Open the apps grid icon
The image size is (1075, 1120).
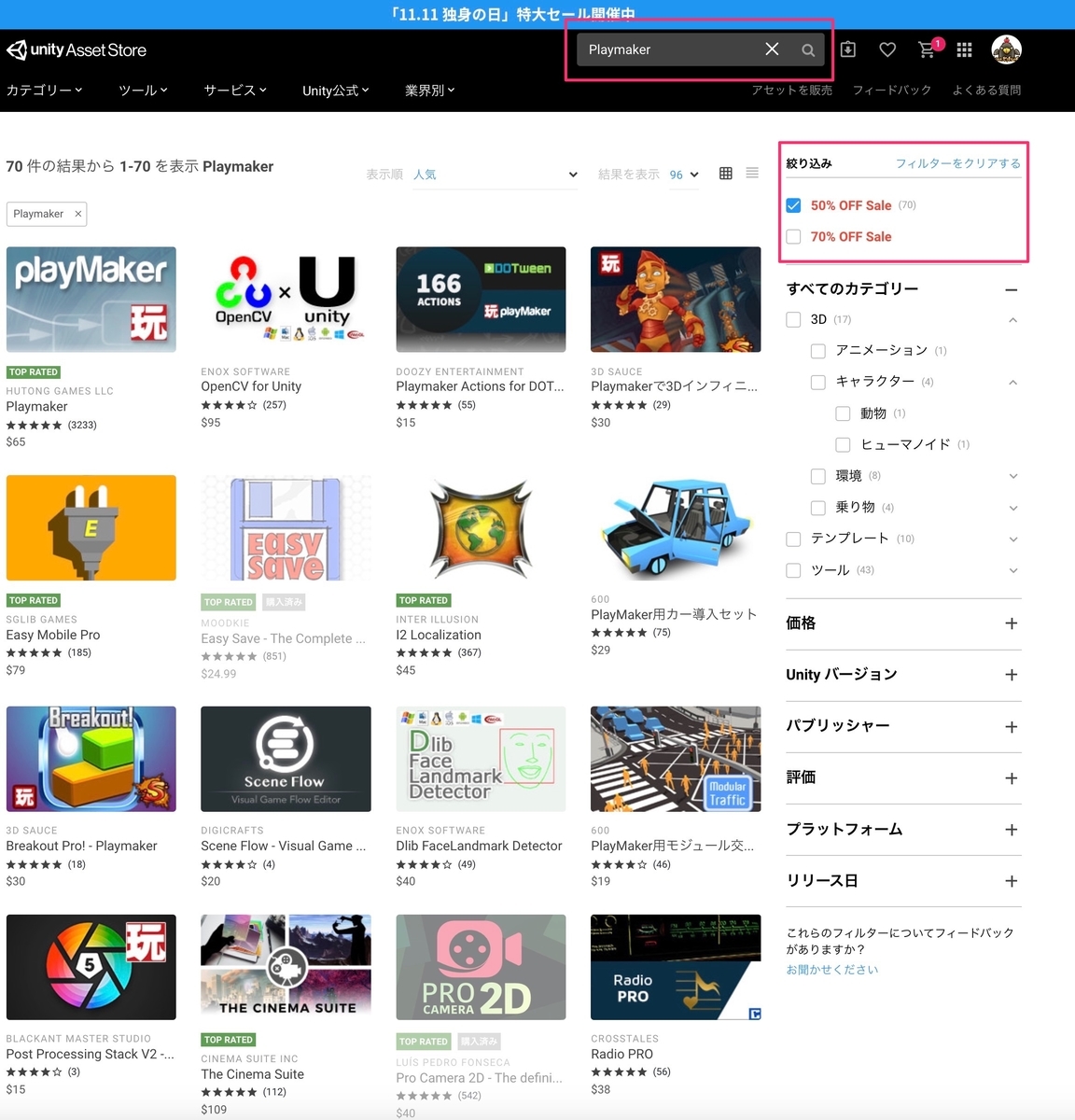965,50
